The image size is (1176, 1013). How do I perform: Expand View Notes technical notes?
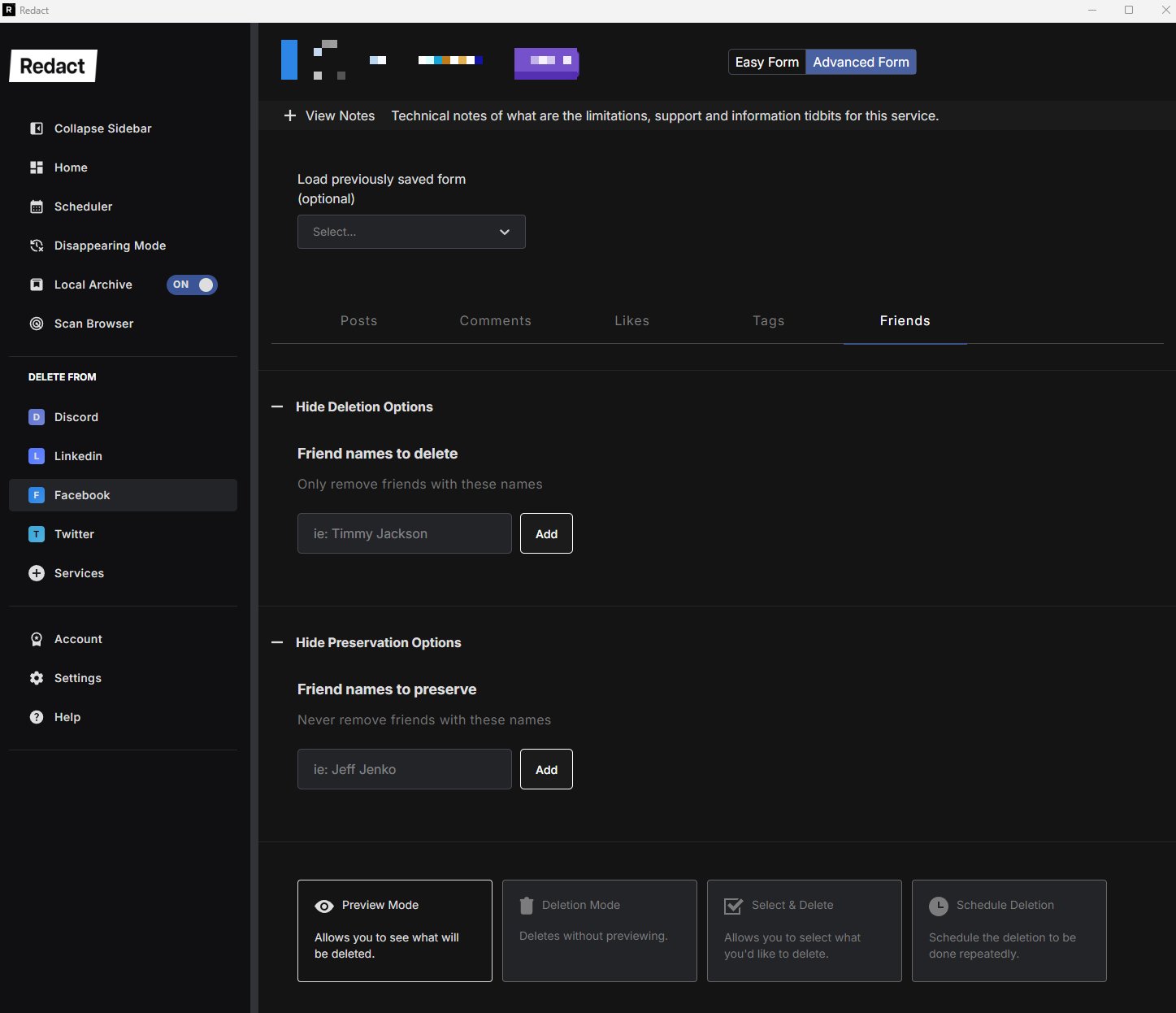(x=329, y=115)
